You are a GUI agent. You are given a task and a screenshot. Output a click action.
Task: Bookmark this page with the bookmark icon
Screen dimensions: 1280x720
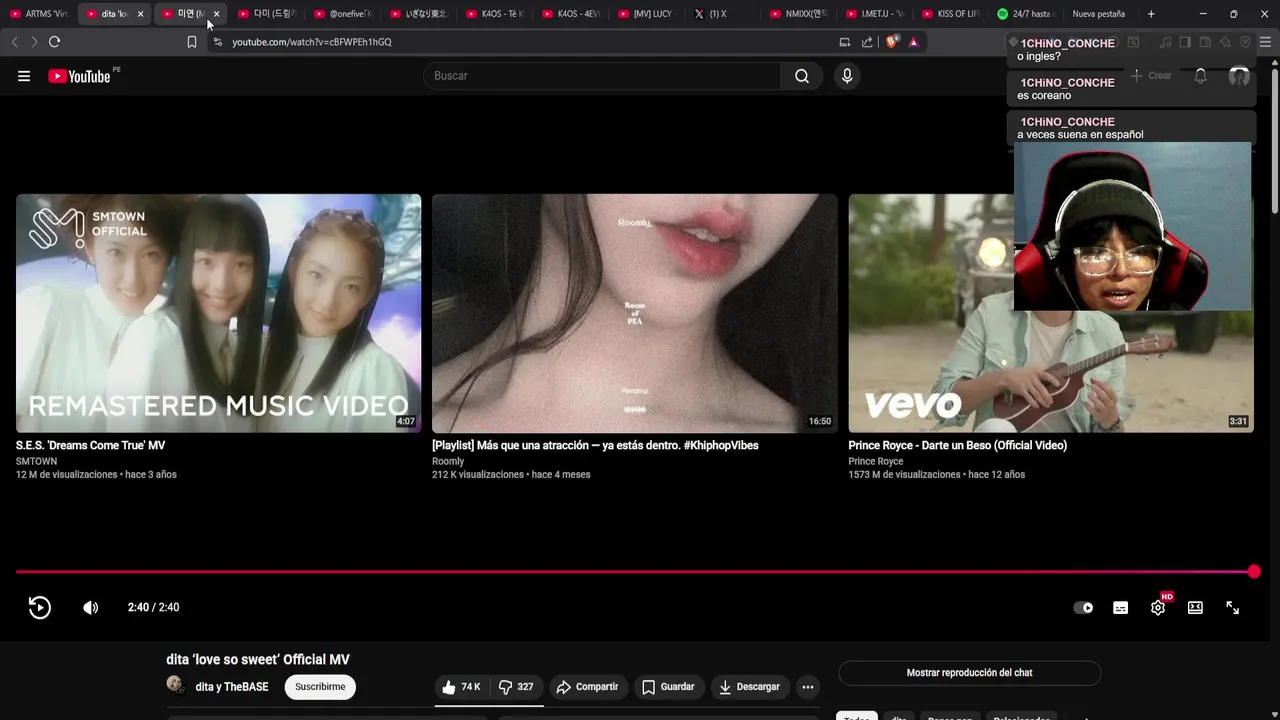[x=191, y=42]
